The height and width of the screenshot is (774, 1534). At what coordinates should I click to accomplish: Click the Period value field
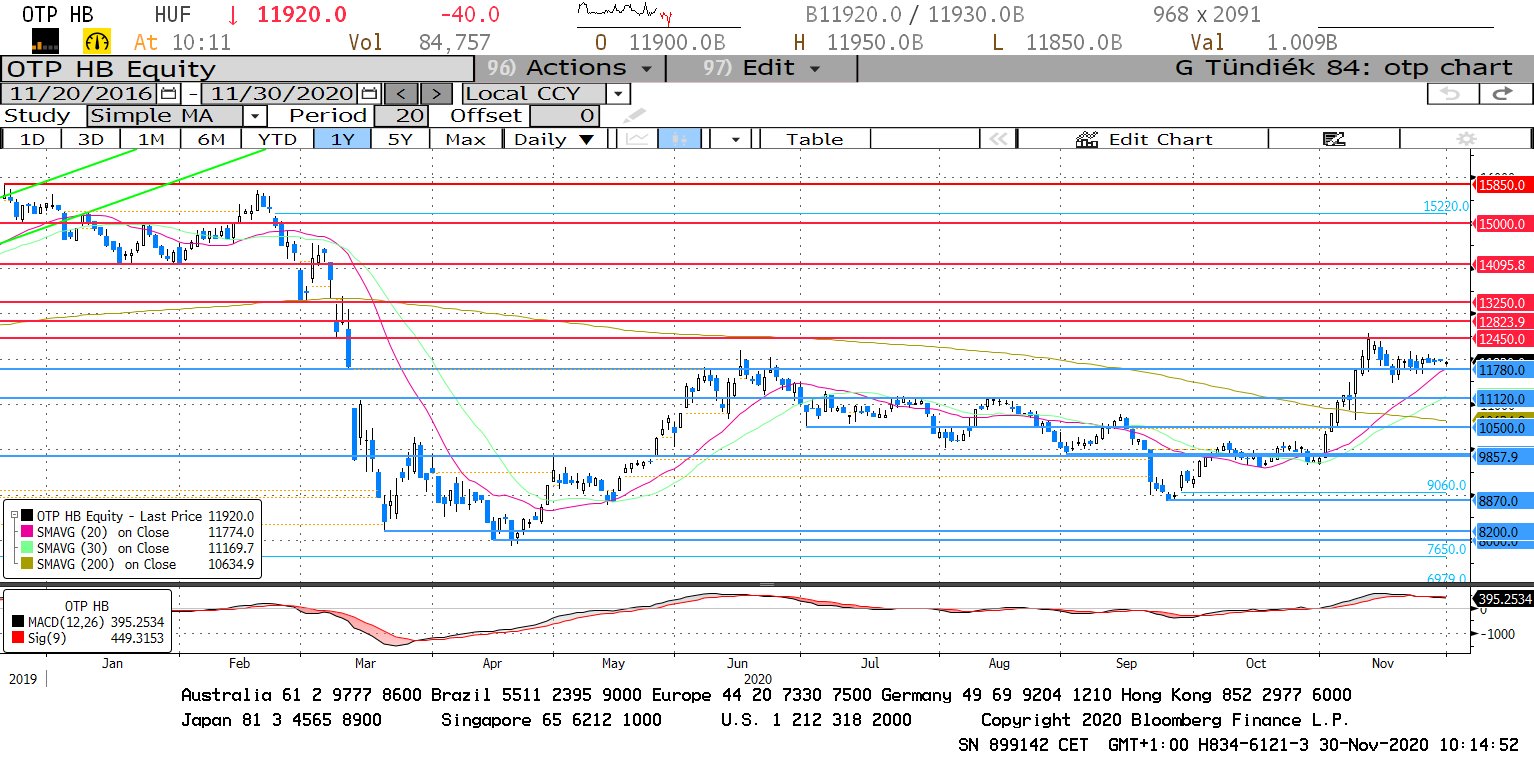399,116
